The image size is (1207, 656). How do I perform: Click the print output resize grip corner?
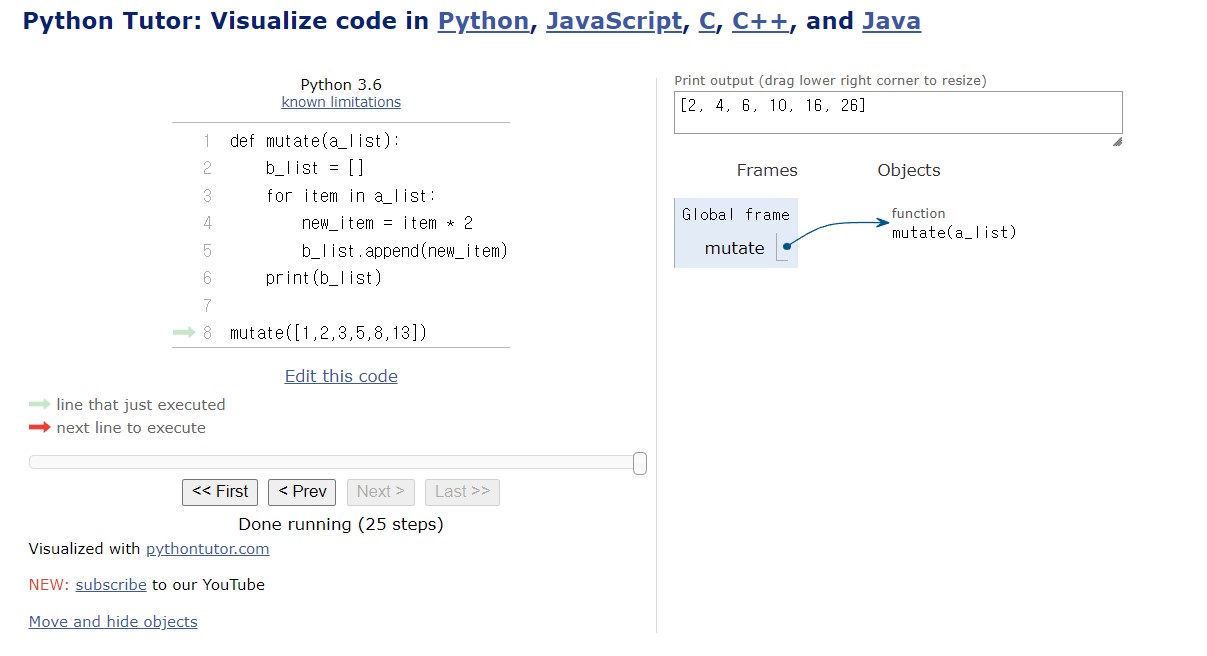[x=1117, y=142]
